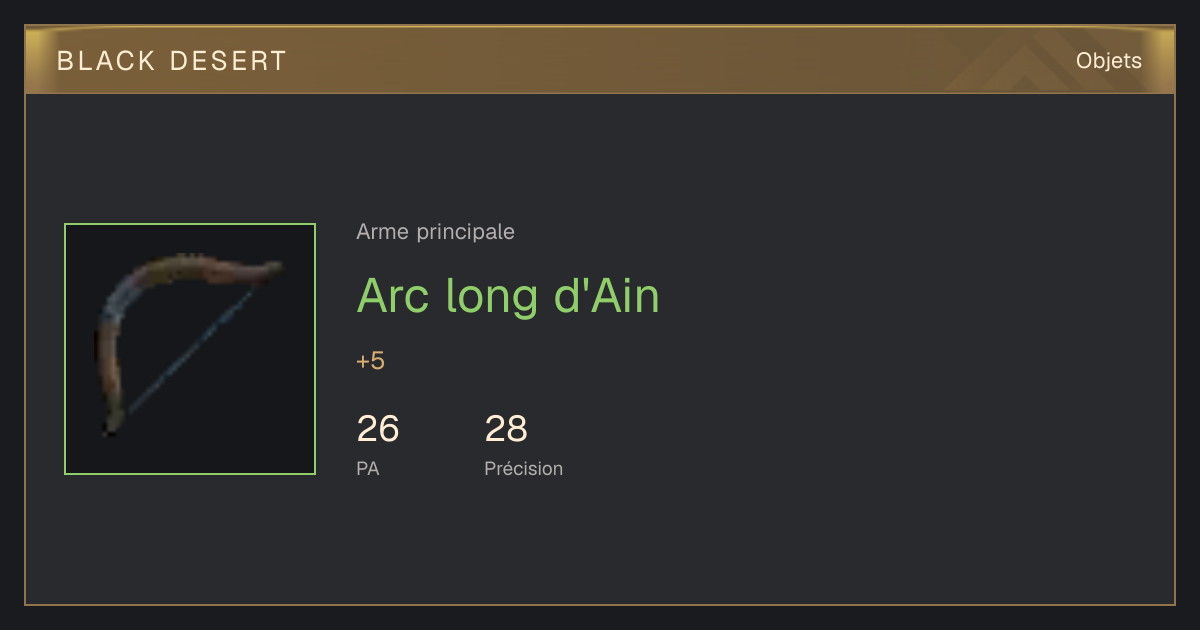Viewport: 1200px width, 630px height.
Task: Select the Arc long d'Ain item name
Action: [x=508, y=296]
